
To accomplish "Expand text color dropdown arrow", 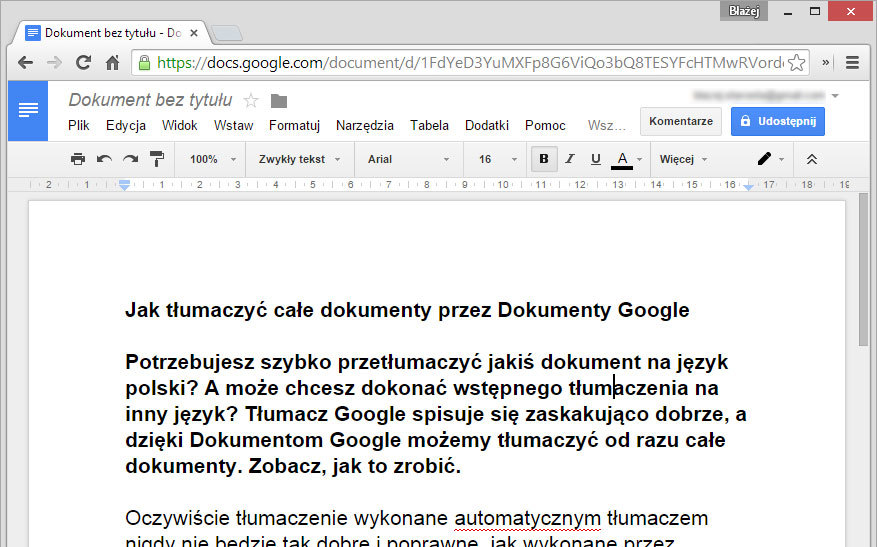I will pyautogui.click(x=640, y=159).
